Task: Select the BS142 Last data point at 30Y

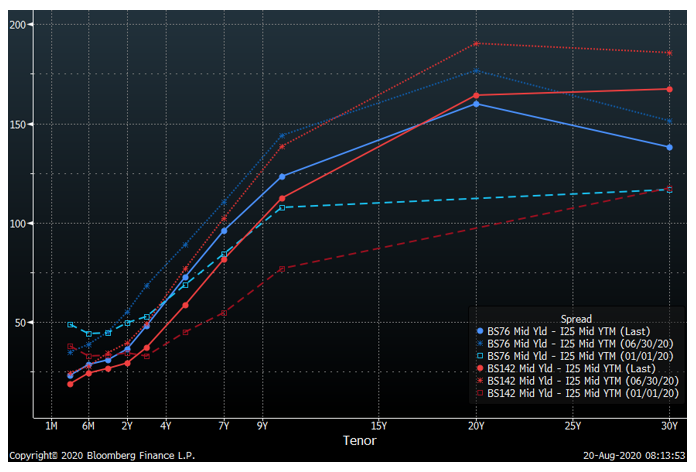Action: 669,89
